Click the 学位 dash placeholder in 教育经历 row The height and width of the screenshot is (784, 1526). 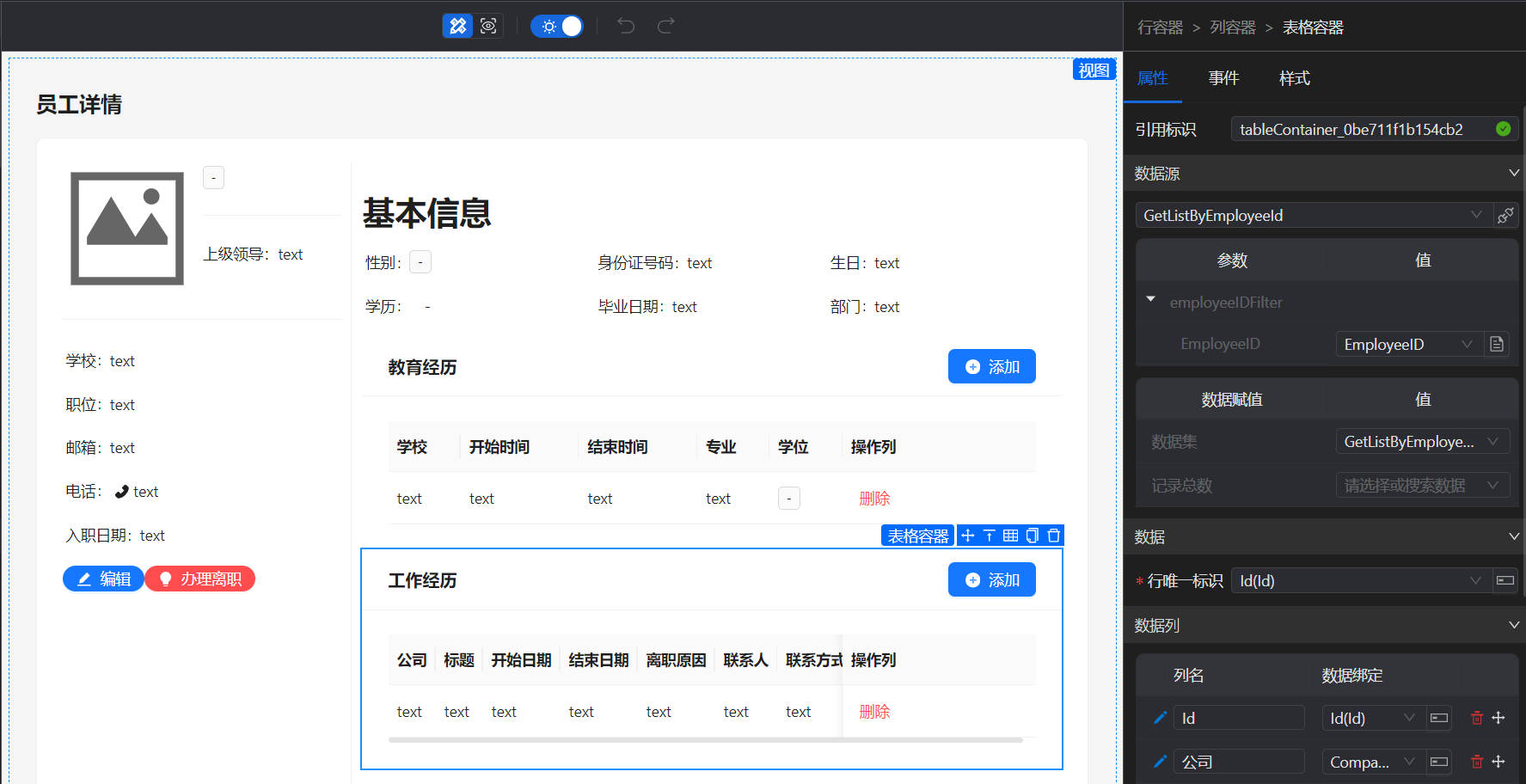[789, 499]
